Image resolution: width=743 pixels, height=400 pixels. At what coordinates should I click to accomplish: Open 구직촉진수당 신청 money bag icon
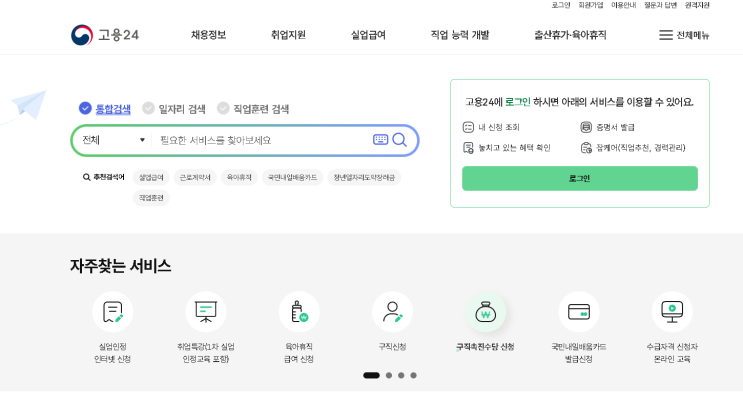[486, 312]
